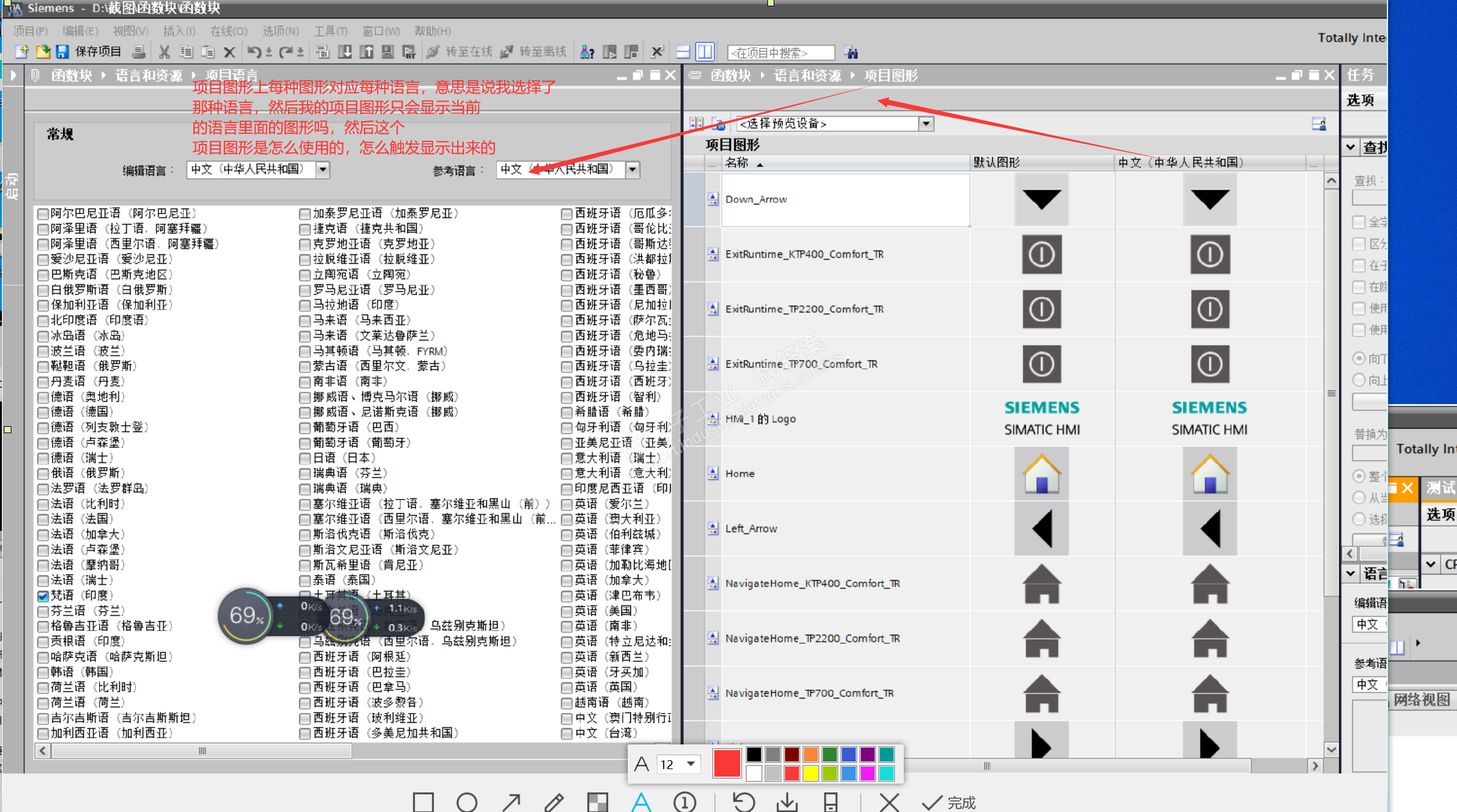
Task: Open the 在线(O) menu
Action: (x=229, y=31)
